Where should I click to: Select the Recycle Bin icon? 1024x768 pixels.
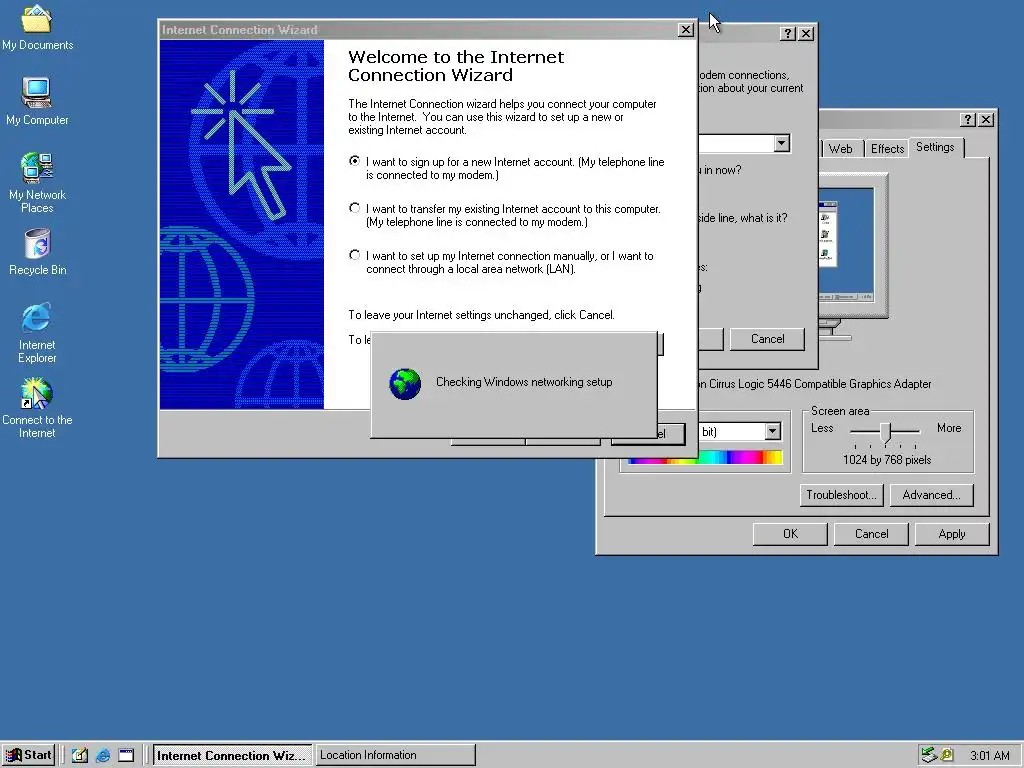point(37,252)
